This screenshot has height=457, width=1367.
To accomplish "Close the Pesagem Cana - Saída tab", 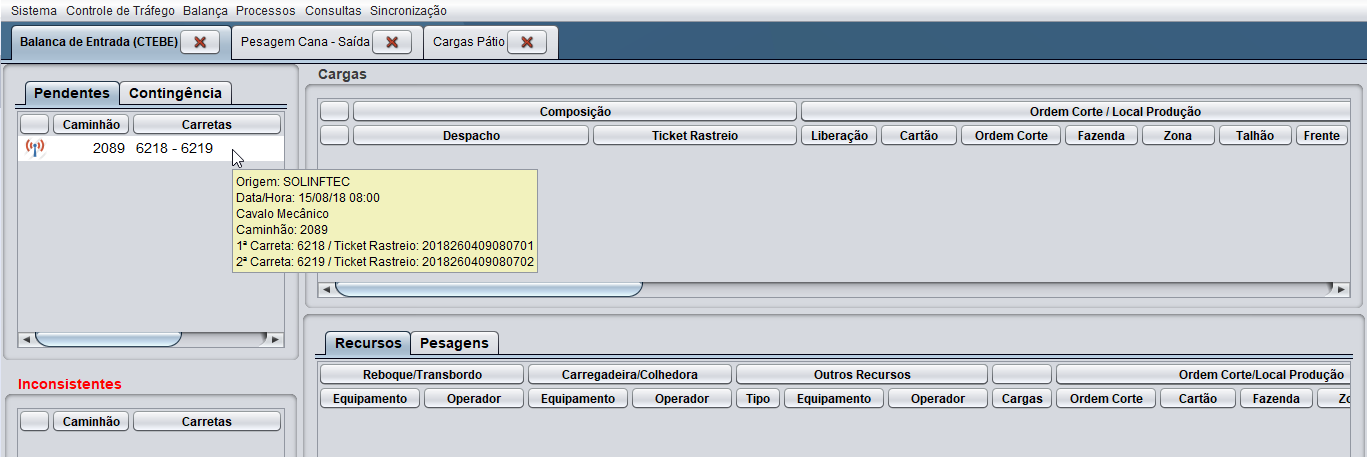I will point(392,42).
